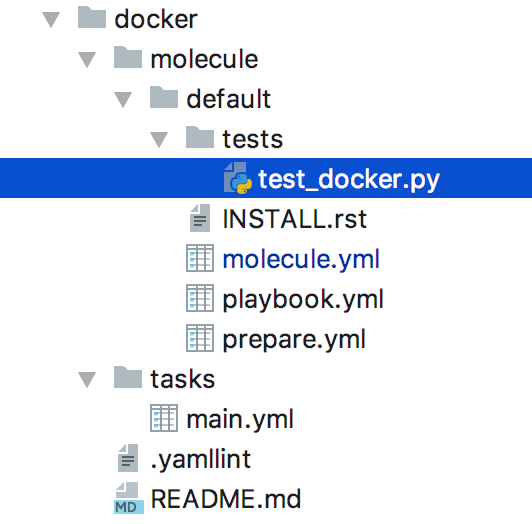Click the MD icon of README.md
Image resolution: width=532 pixels, height=524 pixels.
coord(129,498)
